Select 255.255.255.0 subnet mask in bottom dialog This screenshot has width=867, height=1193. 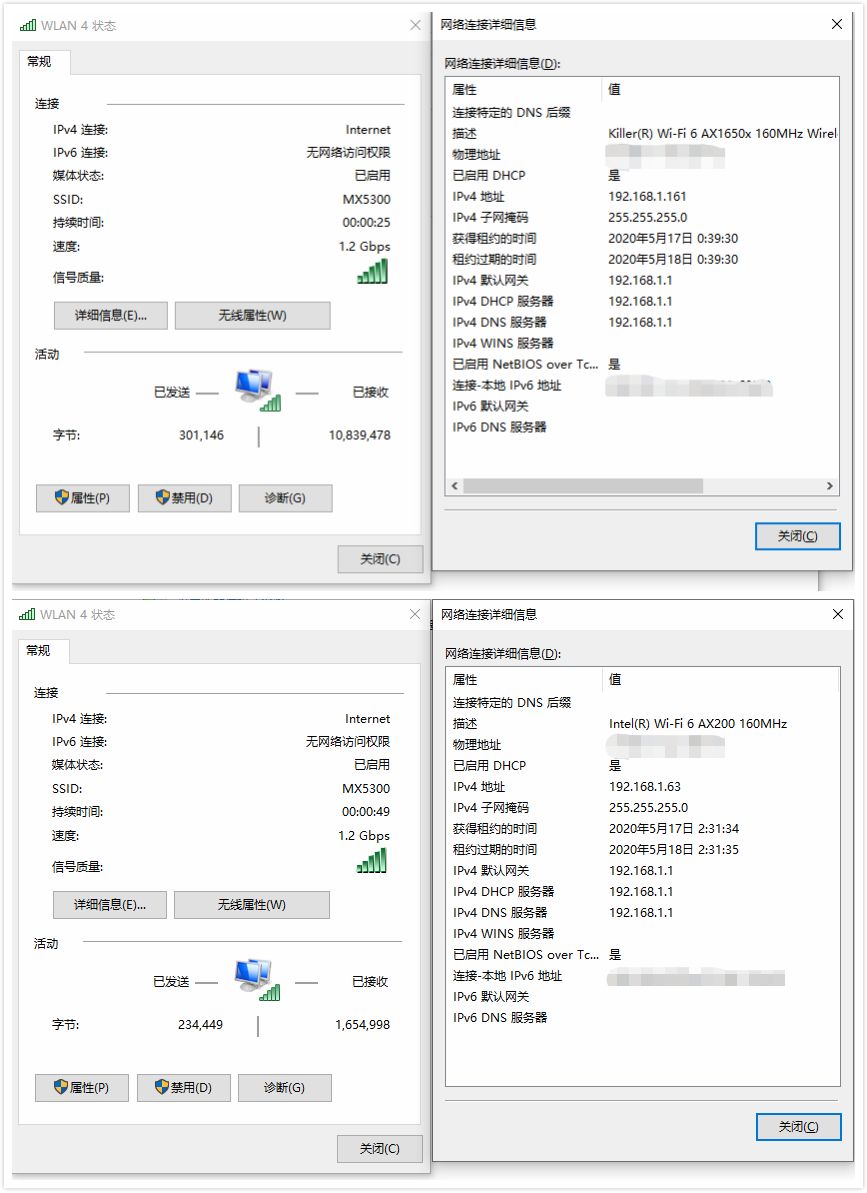pyautogui.click(x=648, y=808)
